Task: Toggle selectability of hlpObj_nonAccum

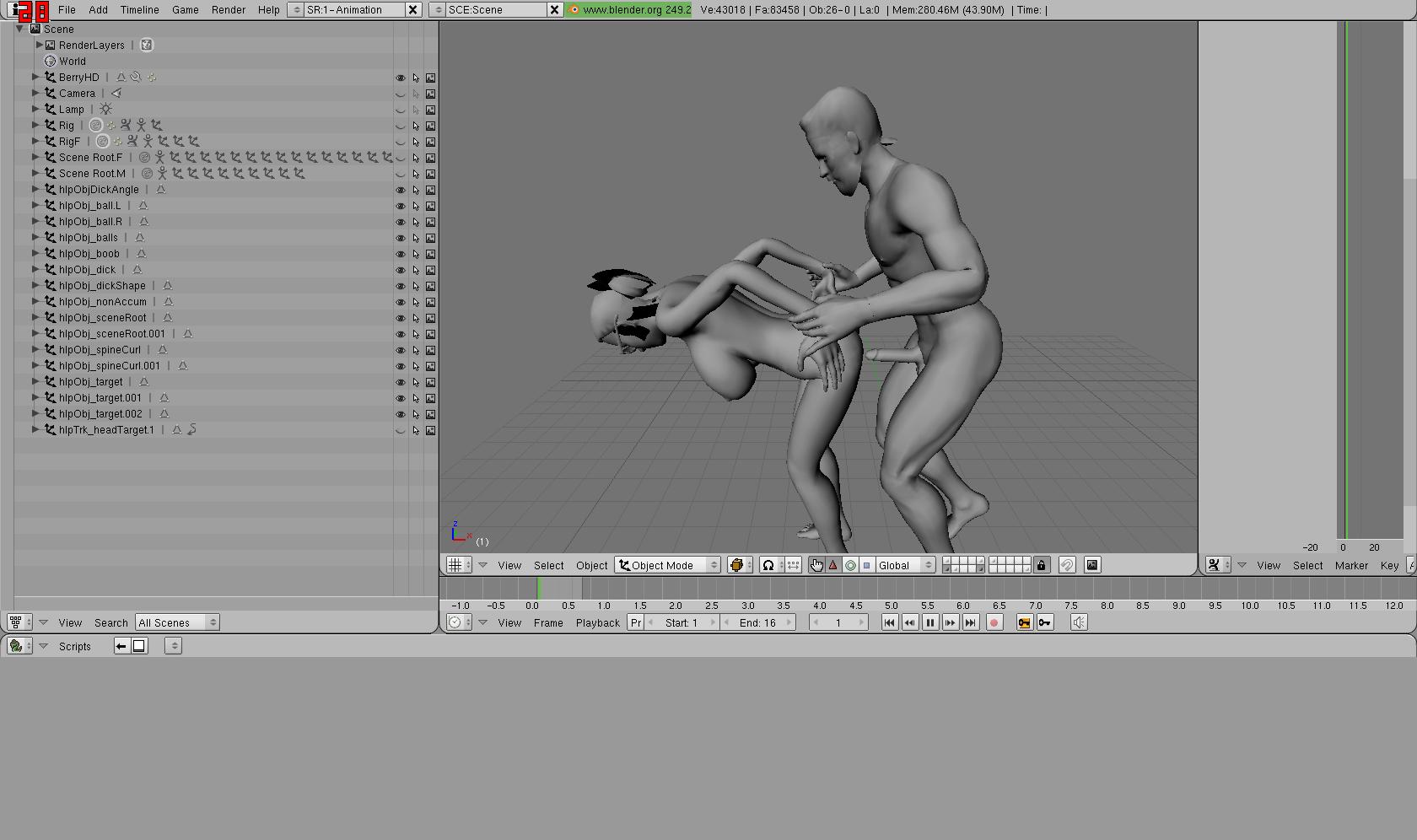Action: pyautogui.click(x=416, y=302)
